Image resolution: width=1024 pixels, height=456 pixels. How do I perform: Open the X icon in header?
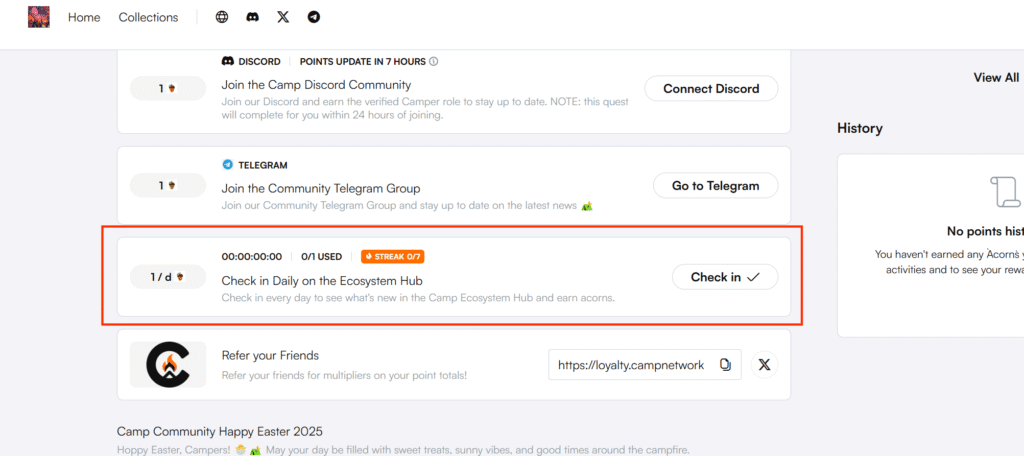point(283,18)
